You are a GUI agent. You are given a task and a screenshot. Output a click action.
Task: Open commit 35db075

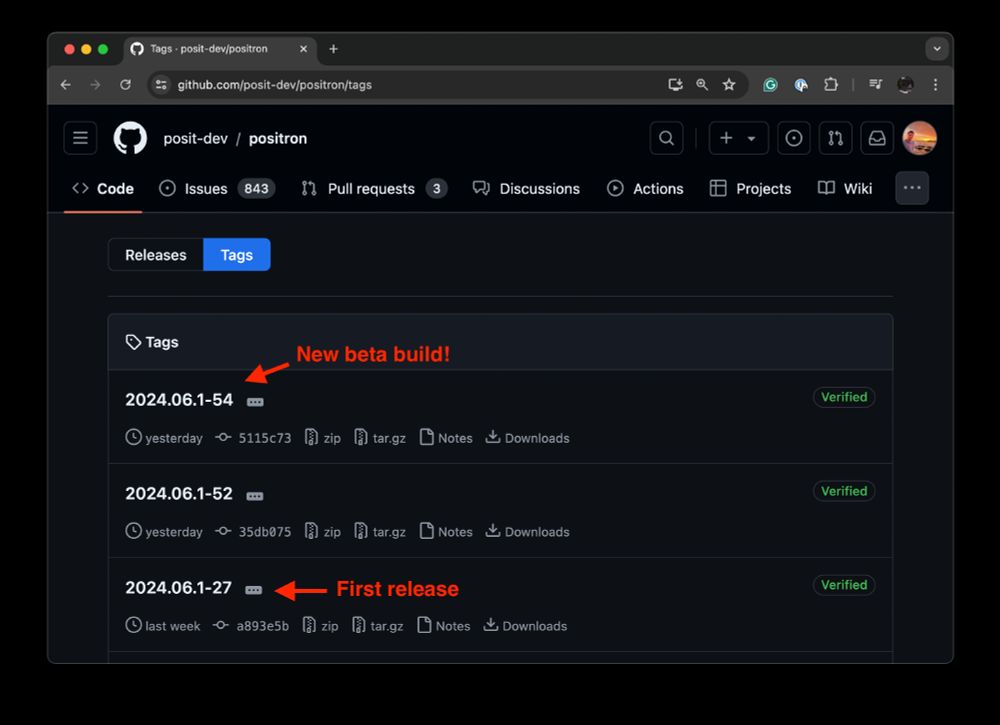coord(253,532)
